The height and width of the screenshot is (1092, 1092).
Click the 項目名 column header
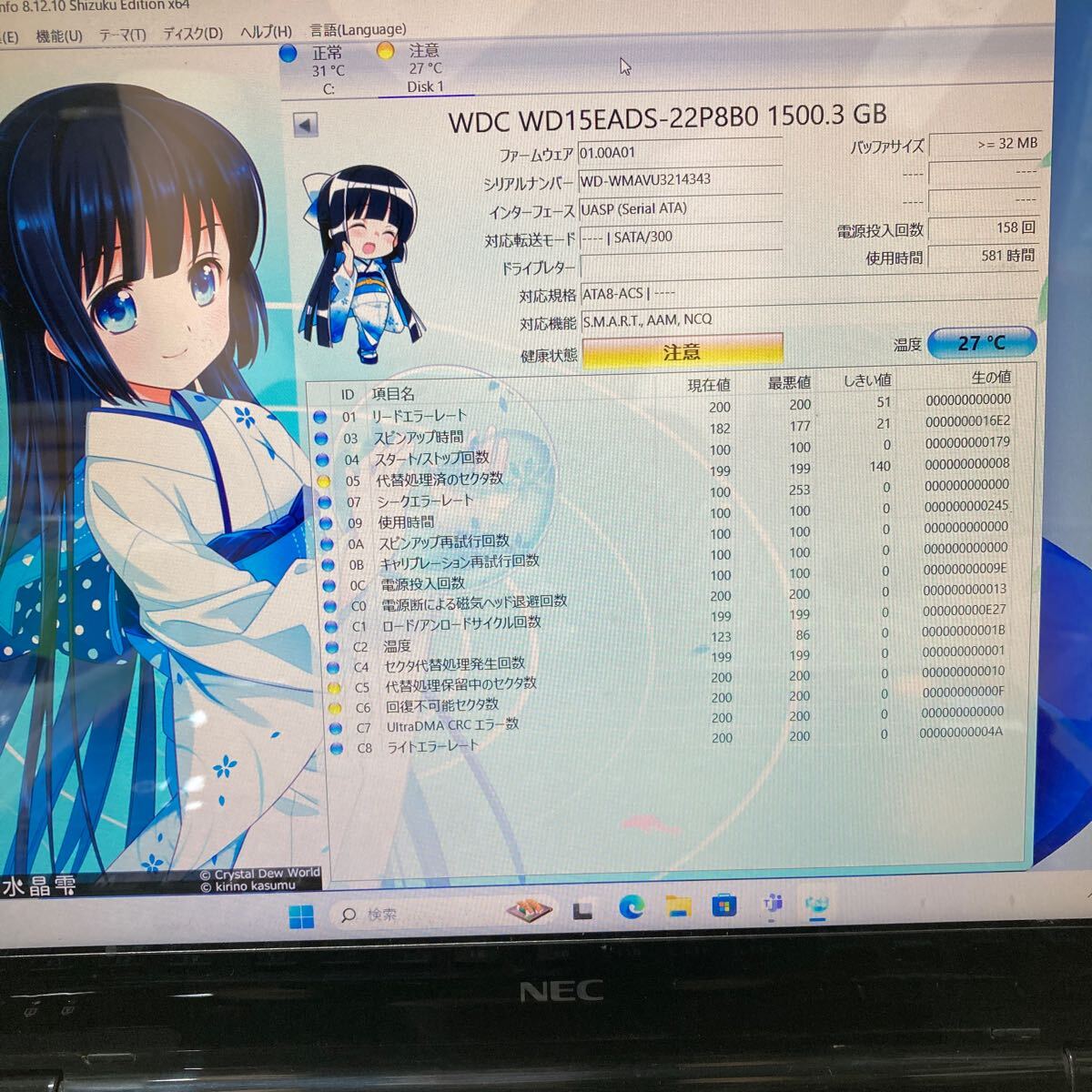coord(392,393)
